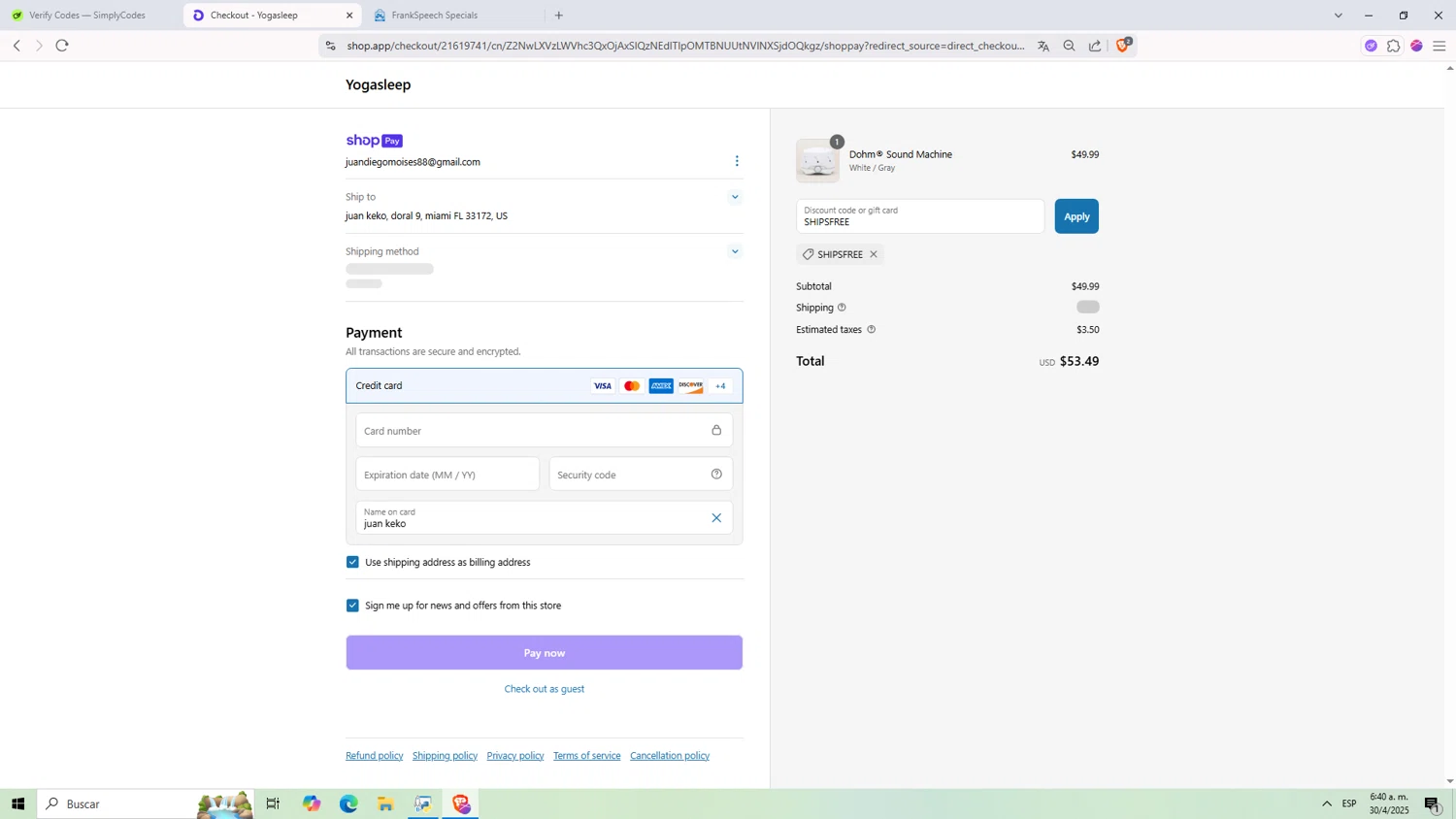The height and width of the screenshot is (819, 1456).
Task: Open the Windows Start menu
Action: [17, 803]
